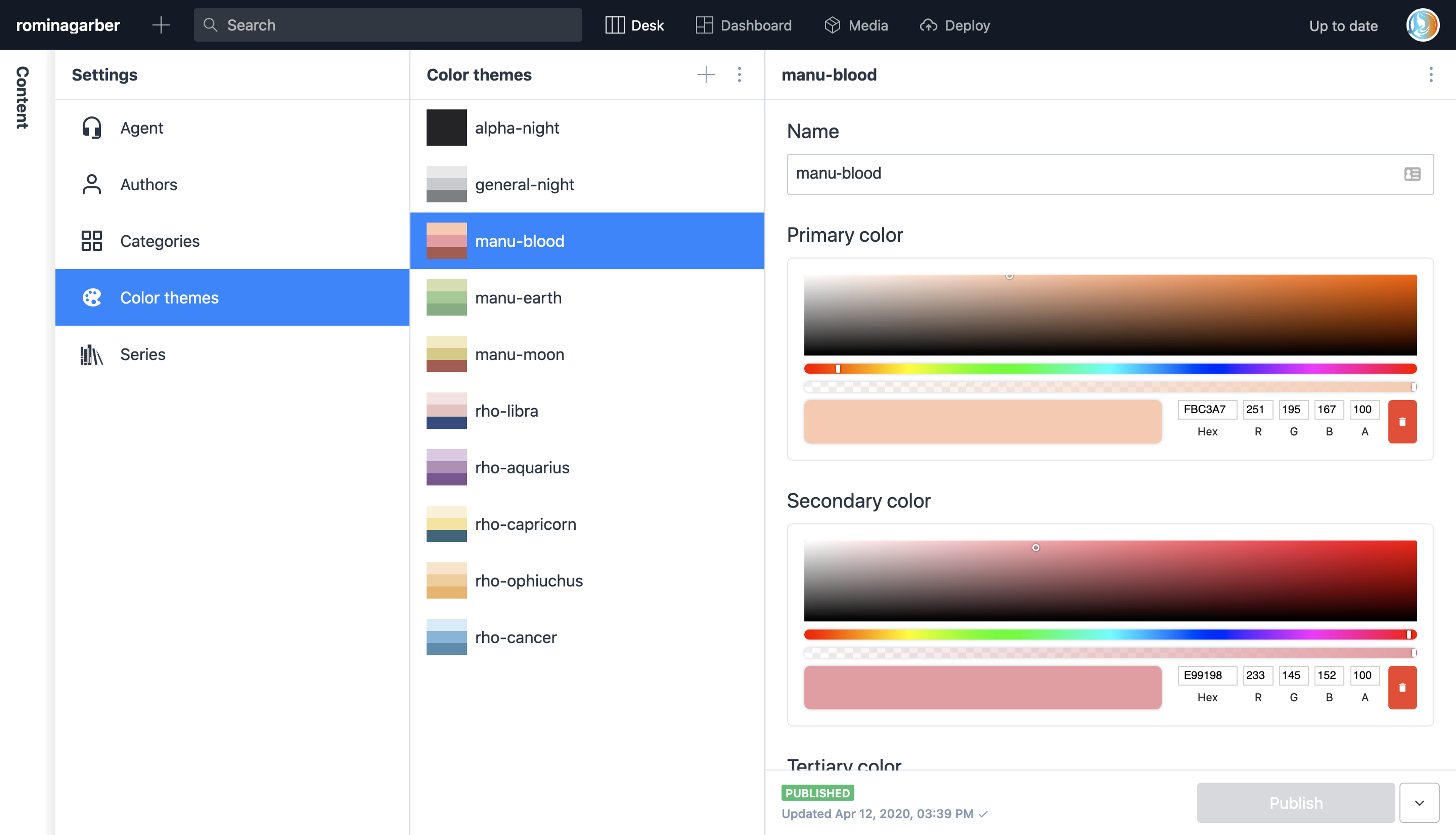Add a new color theme with plus icon

[706, 75]
